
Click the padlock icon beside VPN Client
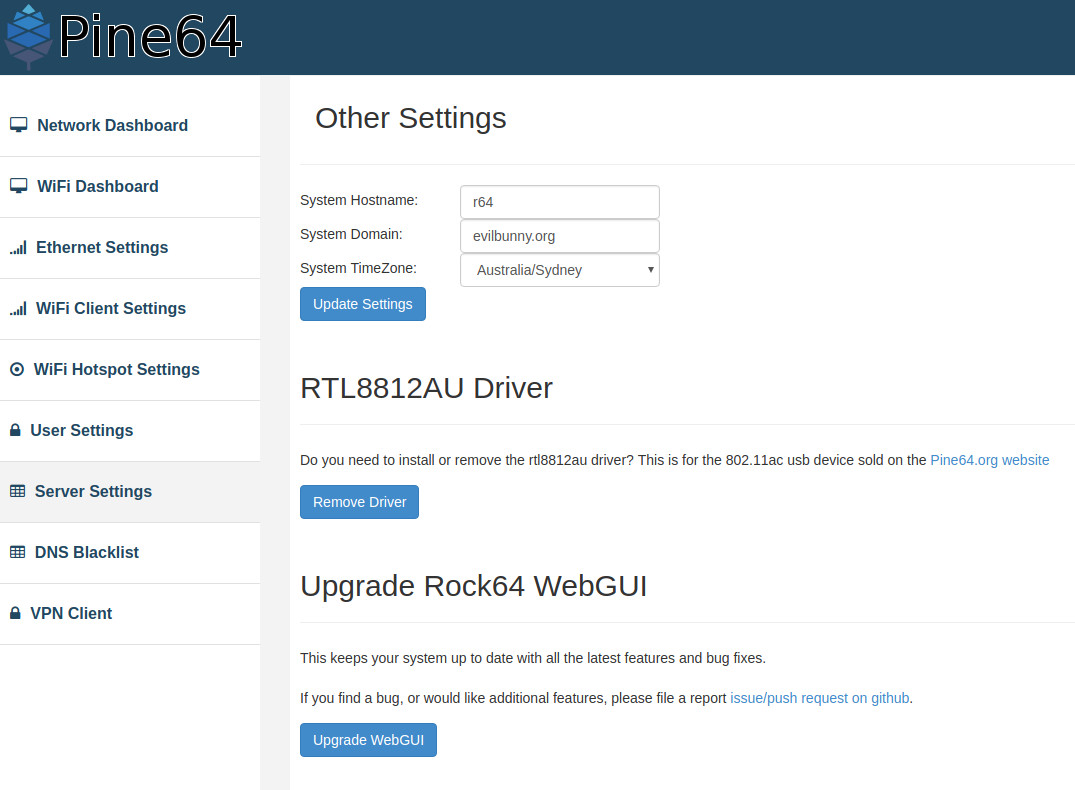coord(15,613)
